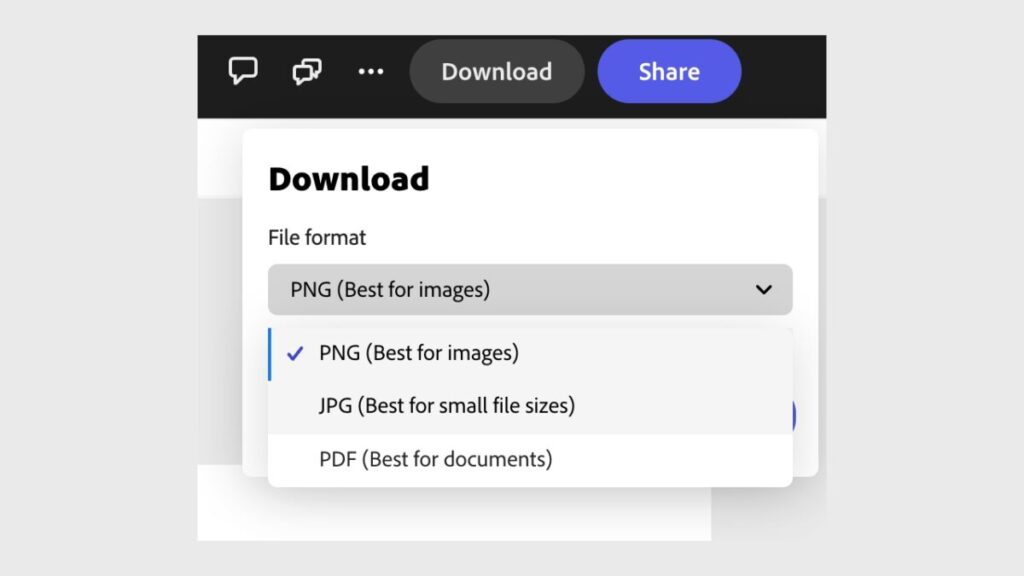Pick PDF (Best for documents) option
This screenshot has height=576, width=1024.
435,459
